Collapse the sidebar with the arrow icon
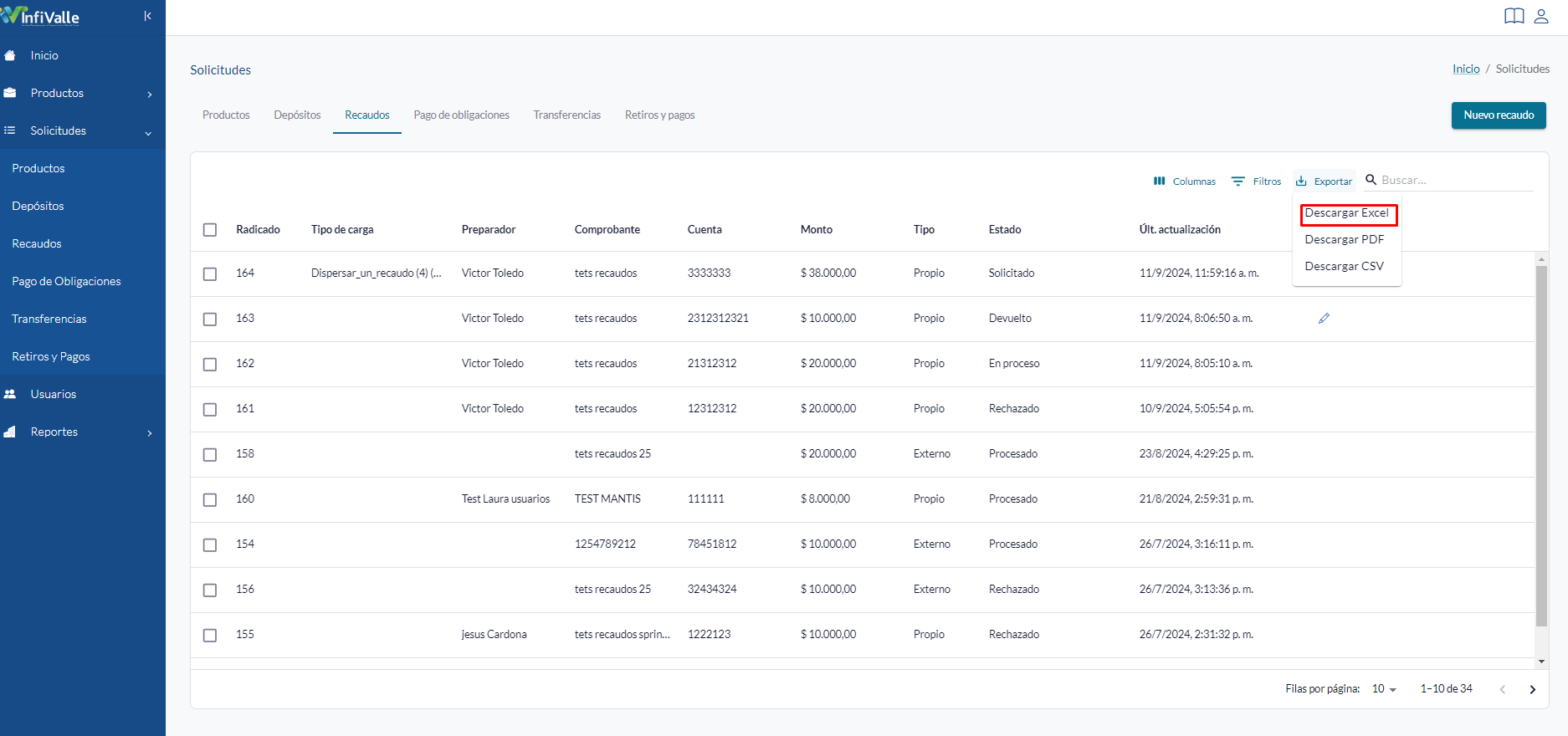 click(147, 16)
